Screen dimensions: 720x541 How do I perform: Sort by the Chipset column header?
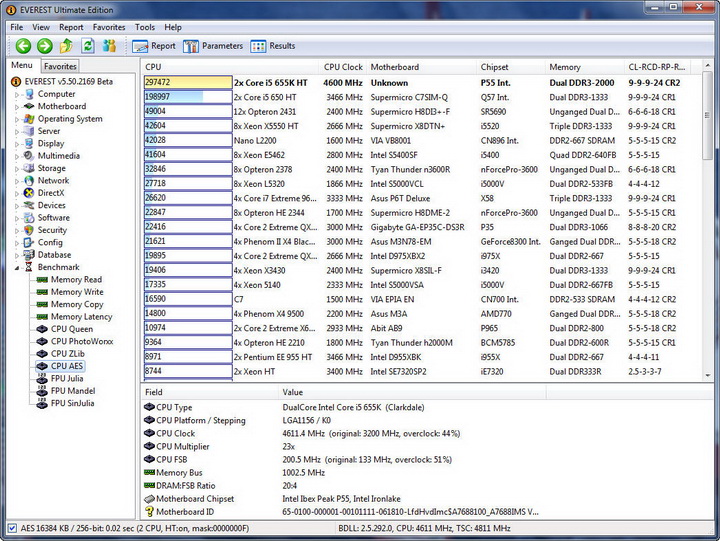[511, 67]
